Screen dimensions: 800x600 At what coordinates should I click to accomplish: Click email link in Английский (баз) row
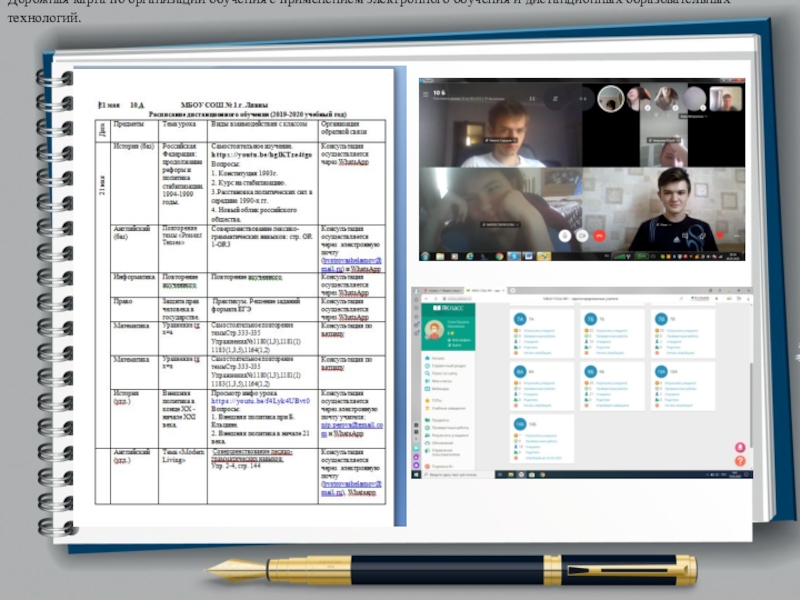351,265
